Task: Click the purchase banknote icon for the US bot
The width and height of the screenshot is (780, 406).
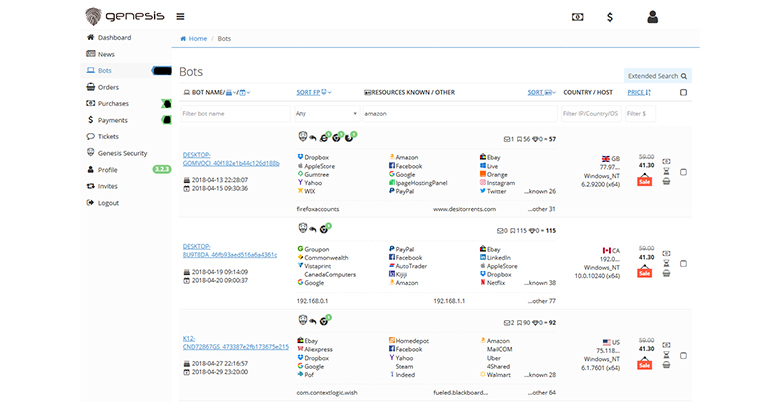Action: click(x=667, y=345)
